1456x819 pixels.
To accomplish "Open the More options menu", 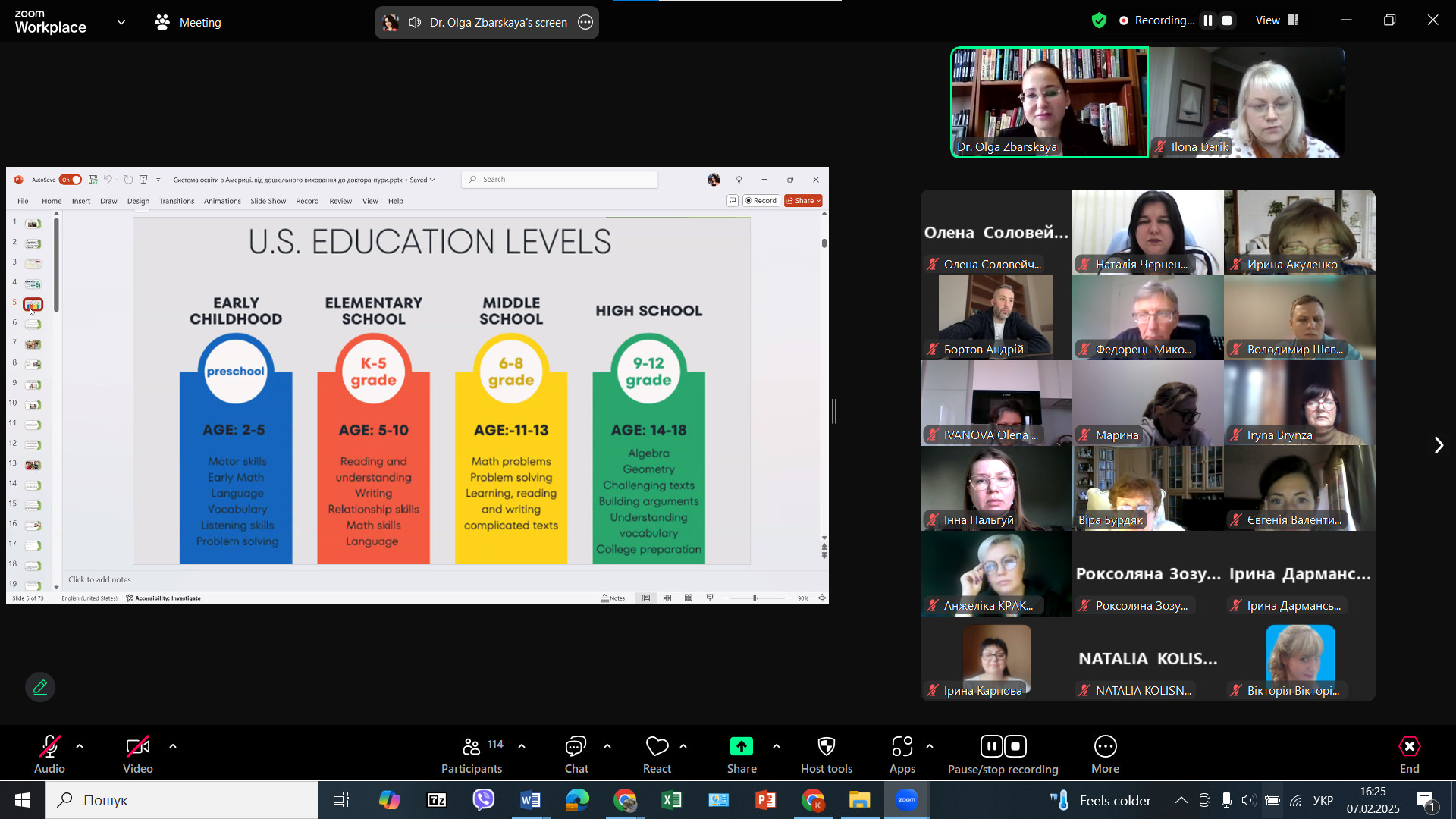I will click(x=1105, y=755).
